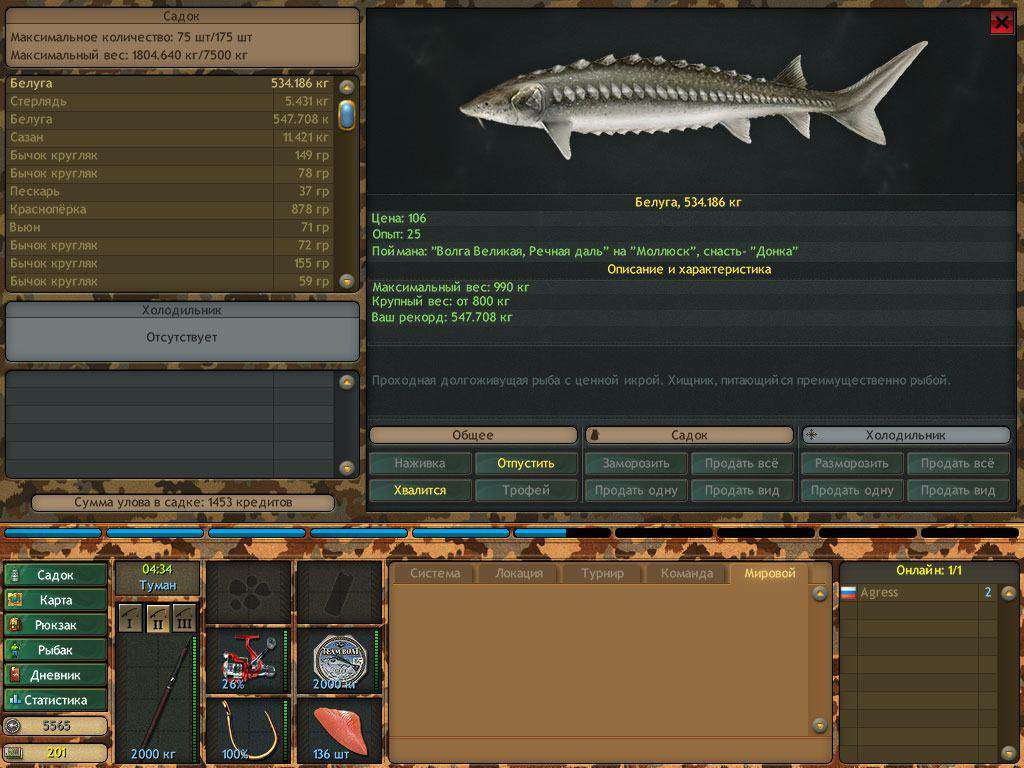
Task: Select the golden hook slot
Action: click(248, 729)
